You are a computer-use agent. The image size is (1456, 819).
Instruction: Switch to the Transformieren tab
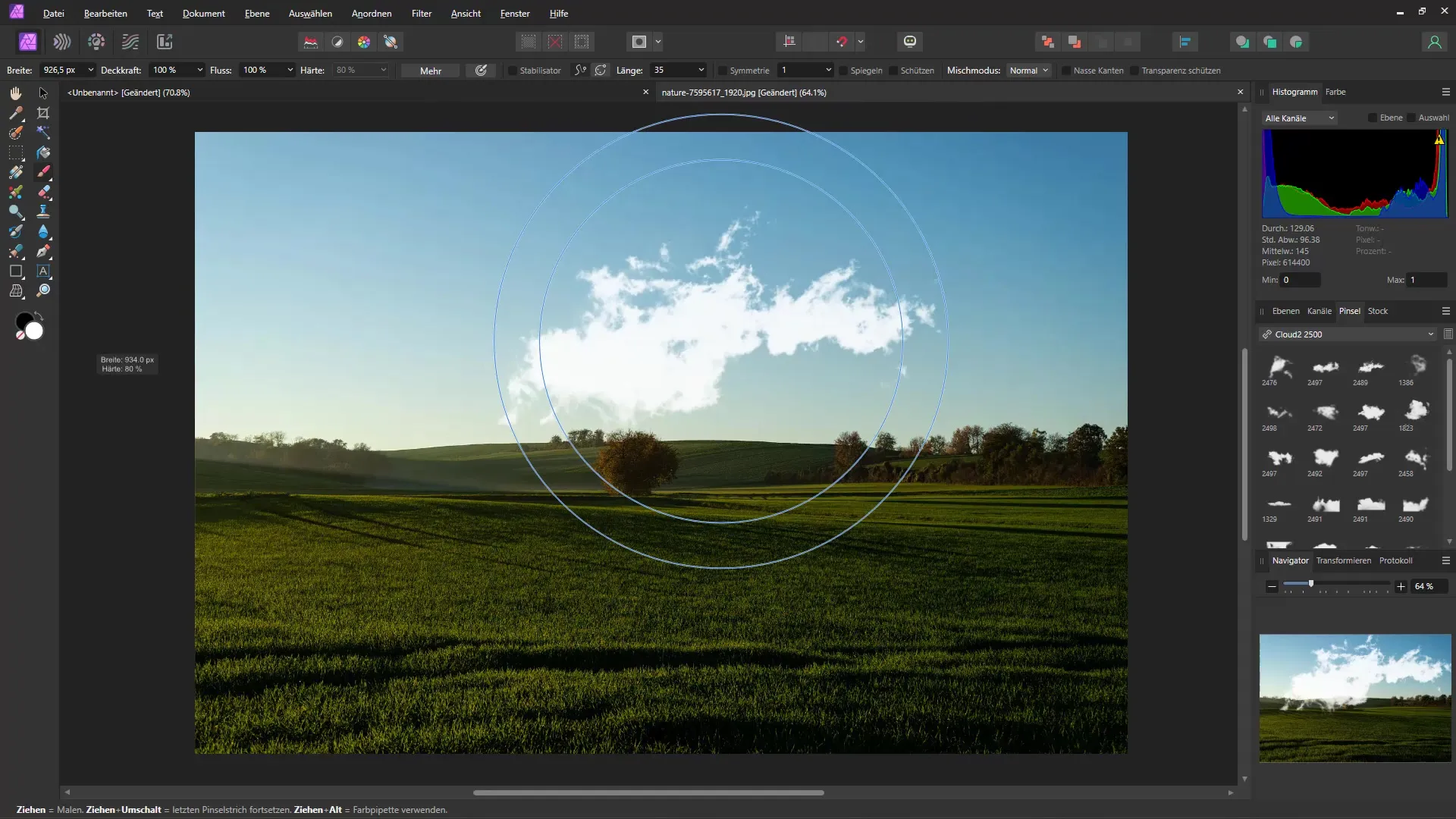(1343, 560)
